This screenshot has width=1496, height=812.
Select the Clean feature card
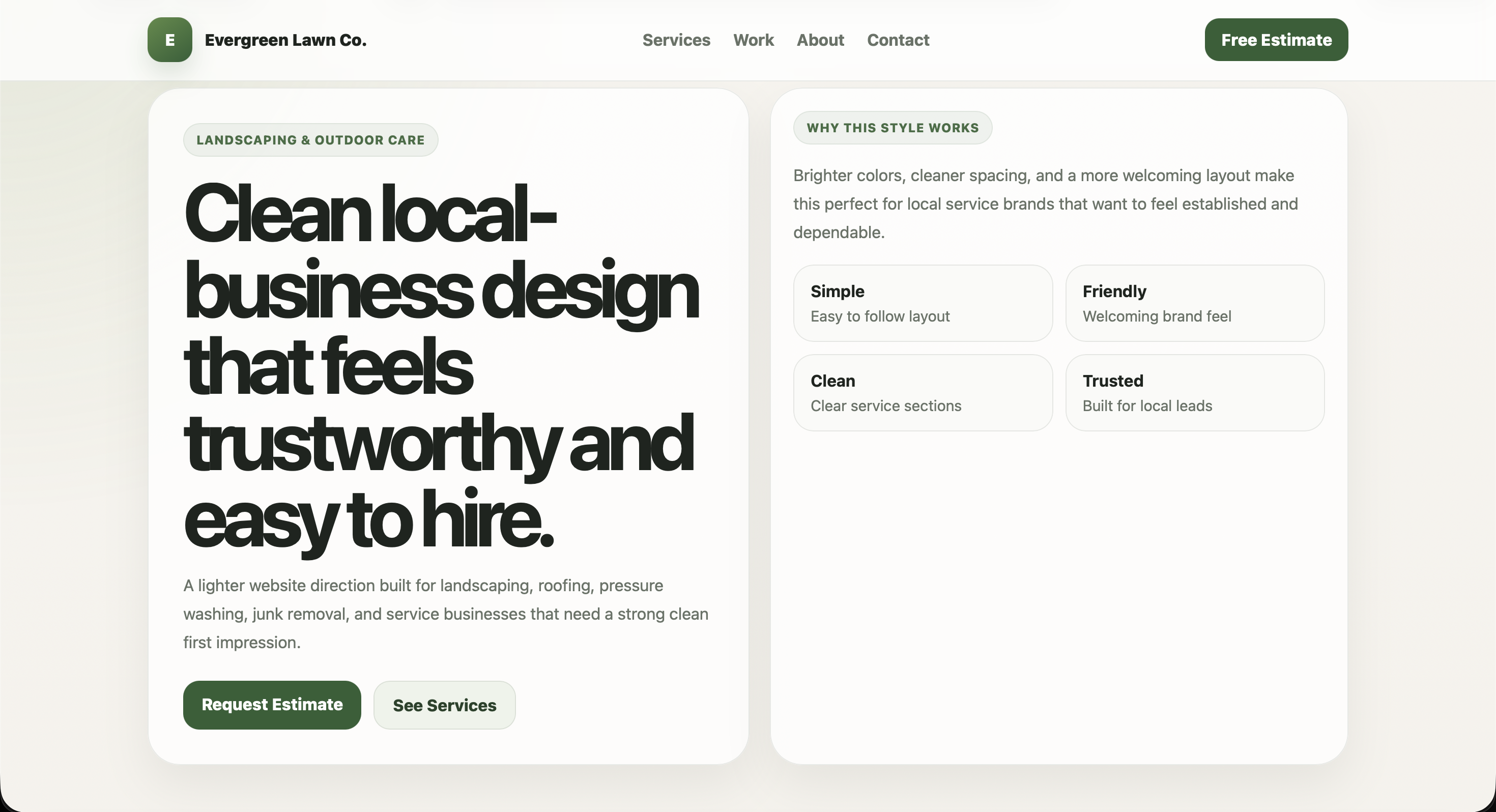click(x=922, y=393)
